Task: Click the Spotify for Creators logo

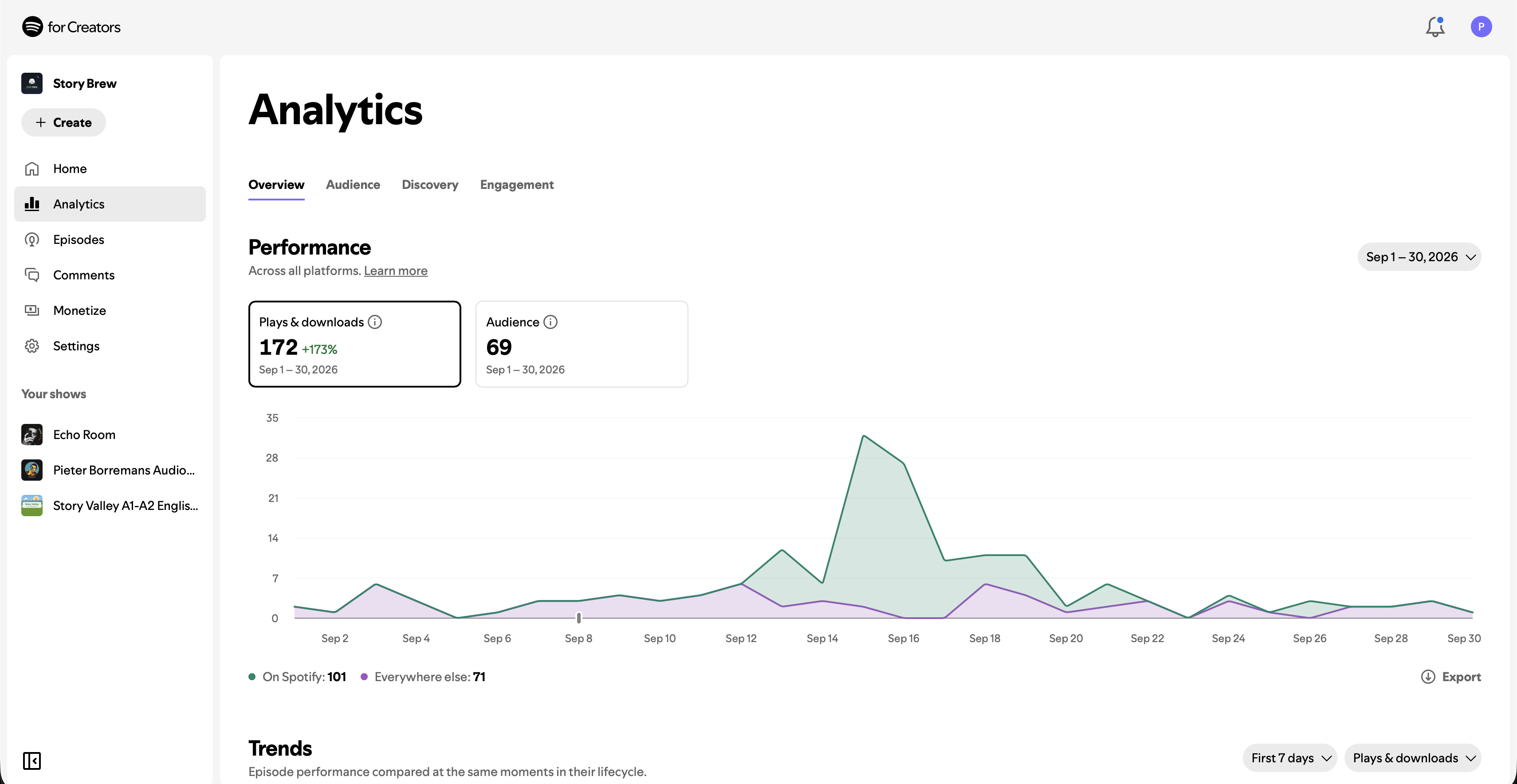Action: 71,27
